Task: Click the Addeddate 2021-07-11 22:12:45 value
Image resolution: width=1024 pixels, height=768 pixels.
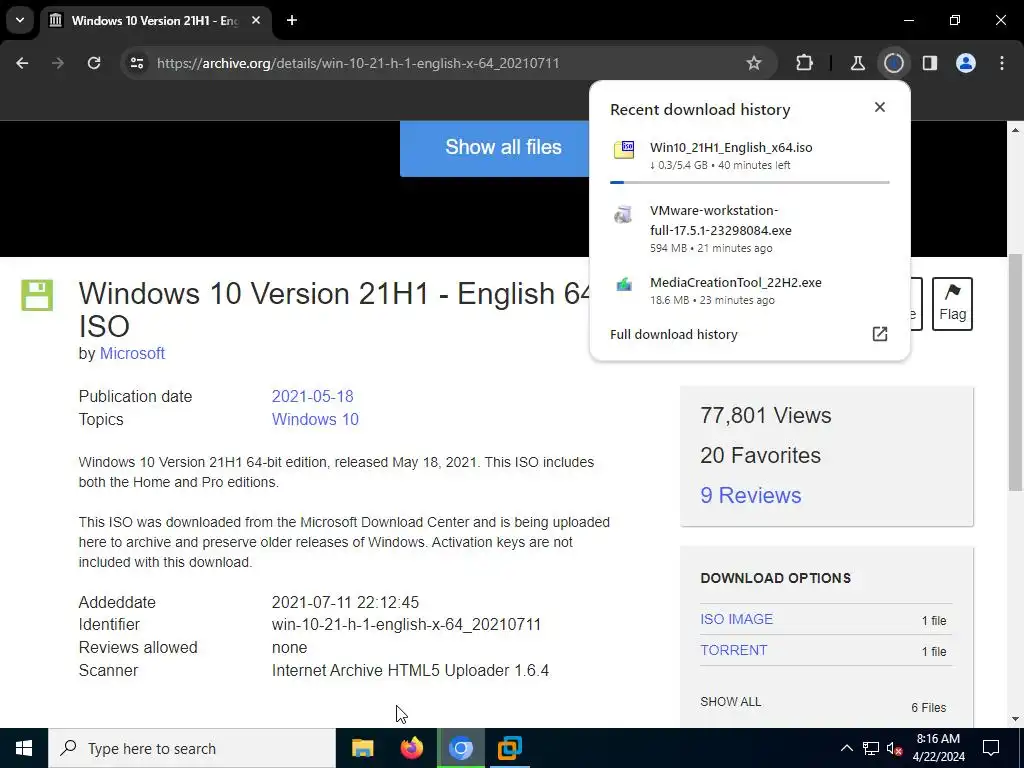Action: [345, 602]
